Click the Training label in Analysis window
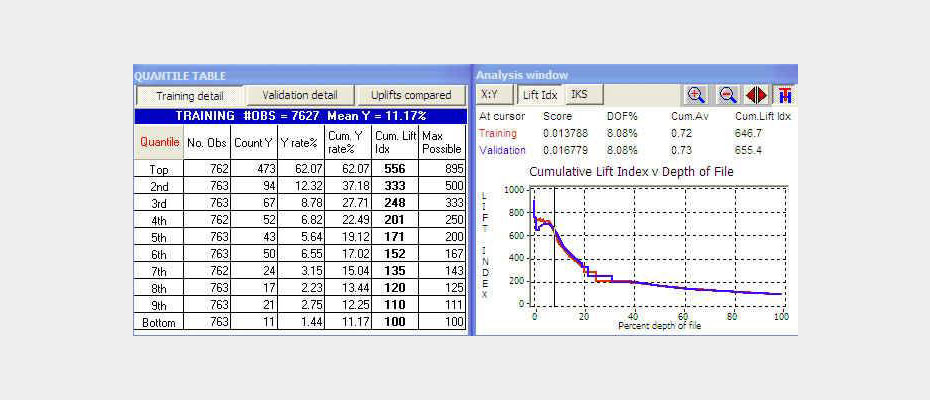The width and height of the screenshot is (930, 400). (x=498, y=134)
